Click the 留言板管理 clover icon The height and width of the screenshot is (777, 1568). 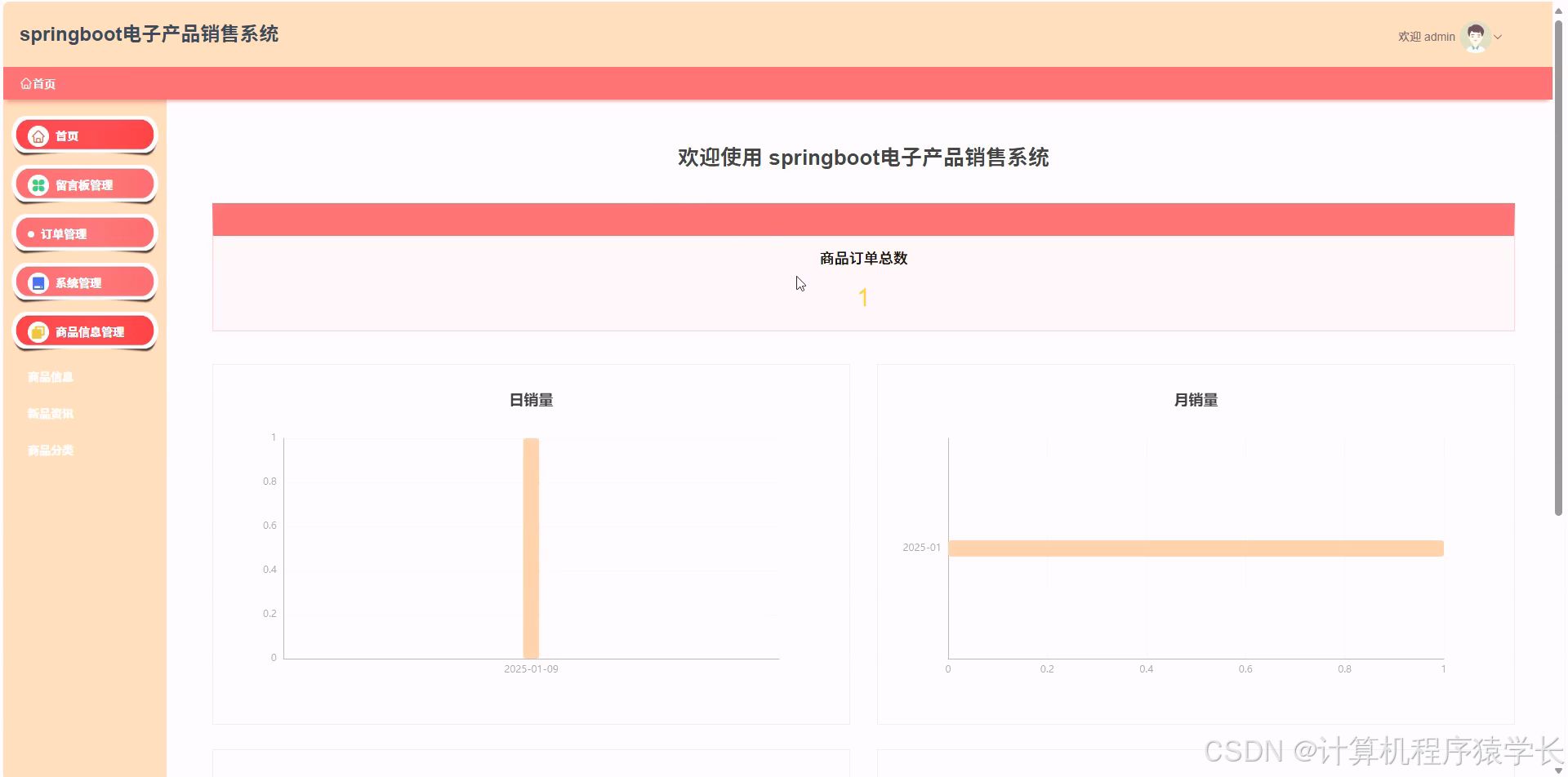[x=38, y=184]
